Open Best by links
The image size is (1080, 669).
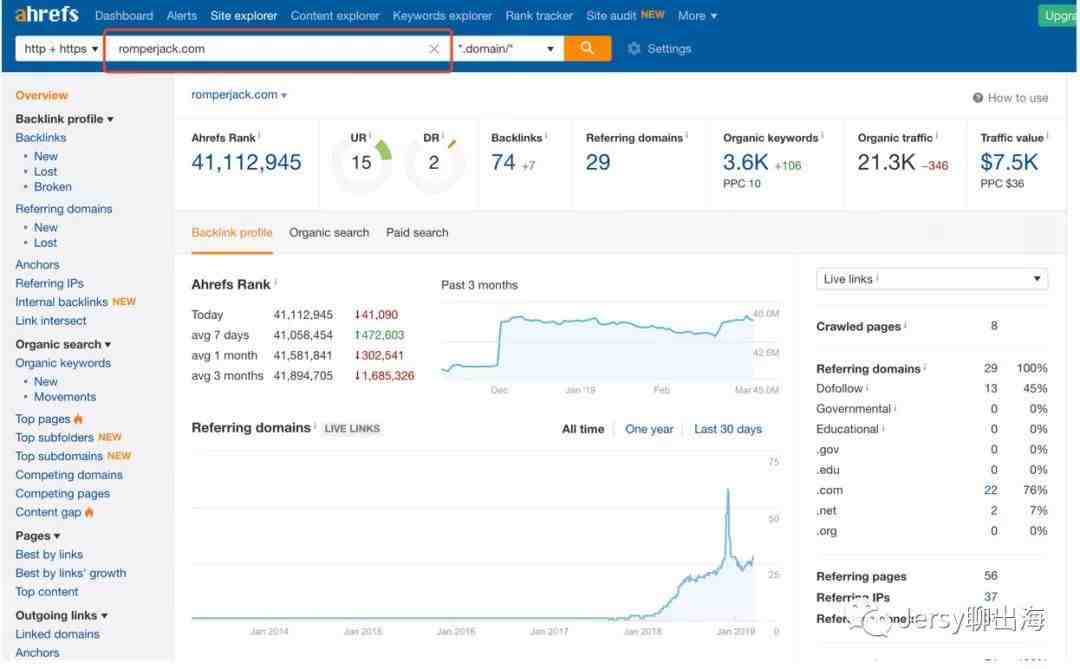click(49, 555)
